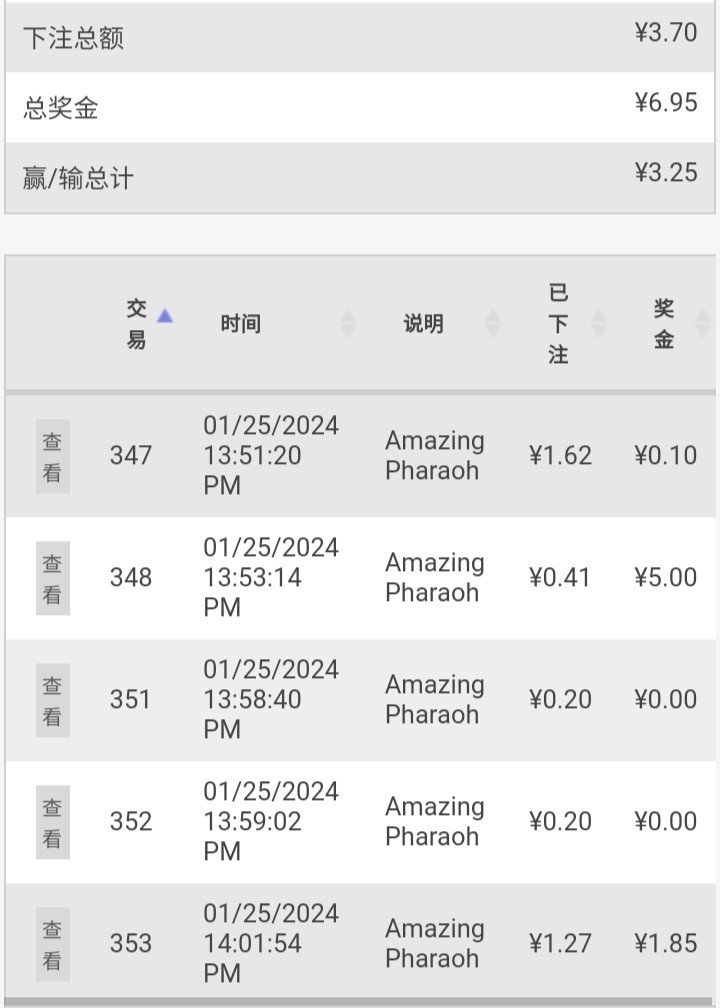The height and width of the screenshot is (1008, 720).
Task: Click 查看 button for transaction 347
Action: [x=52, y=456]
